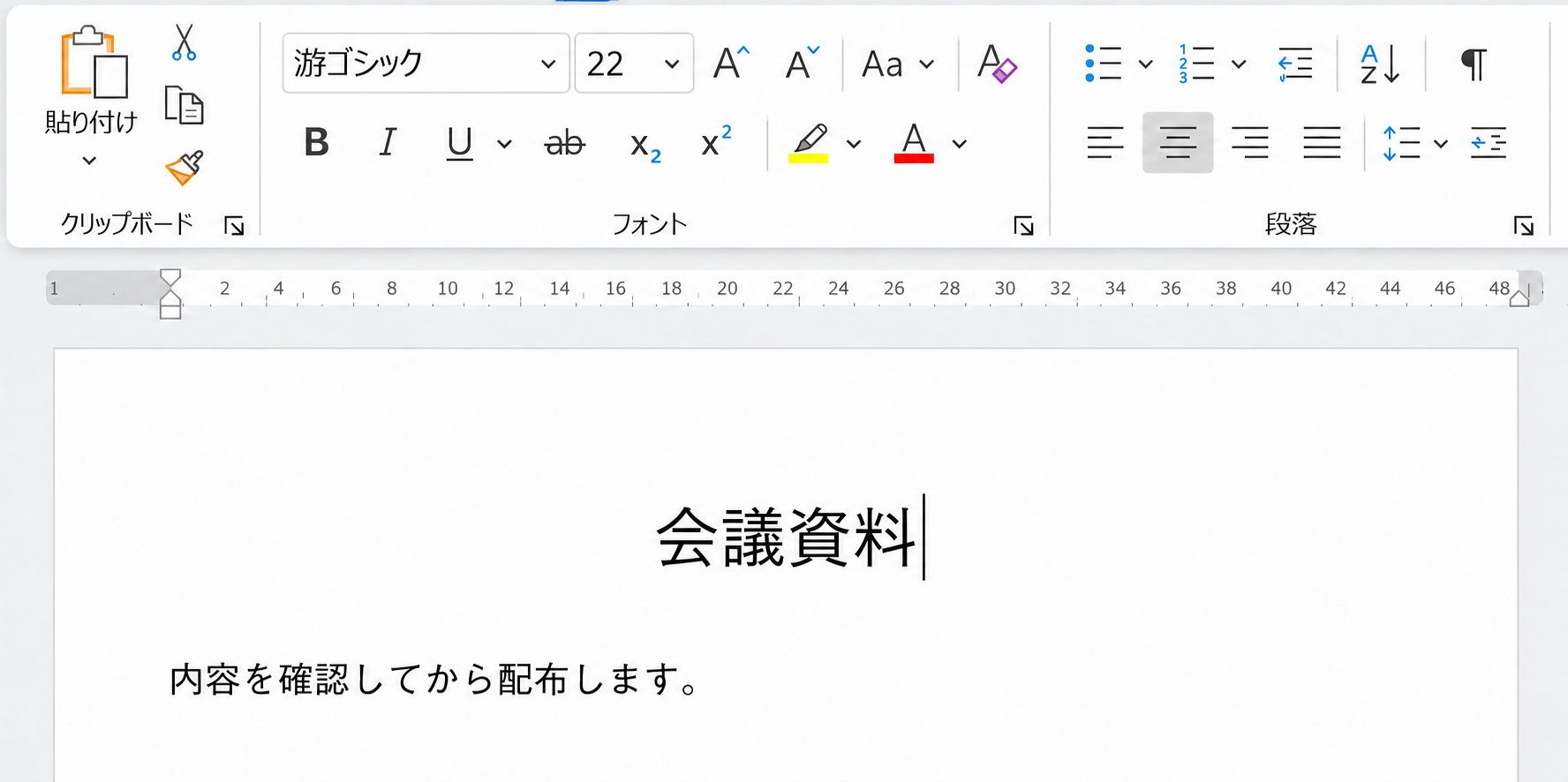The height and width of the screenshot is (782, 1568).
Task: Click the heading text 会議資料
Action: [x=786, y=538]
